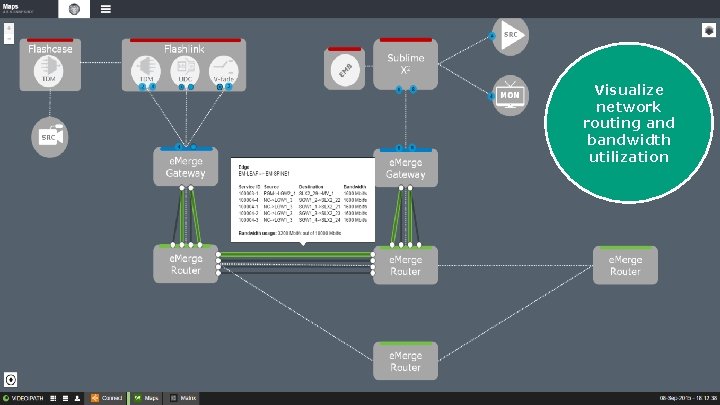720x405 pixels.
Task: Open the user profile icon in status bar
Action: (x=77, y=398)
